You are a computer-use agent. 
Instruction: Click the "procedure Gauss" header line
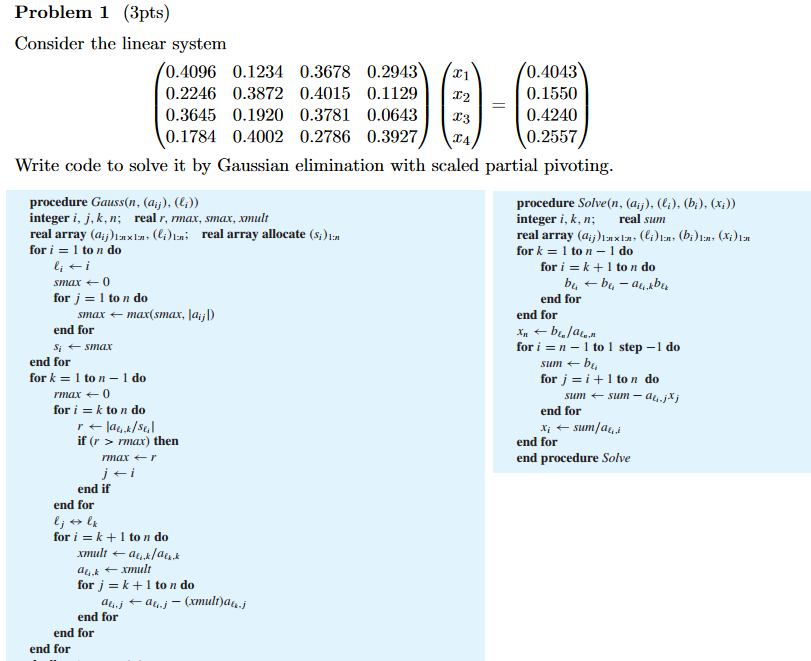114,202
